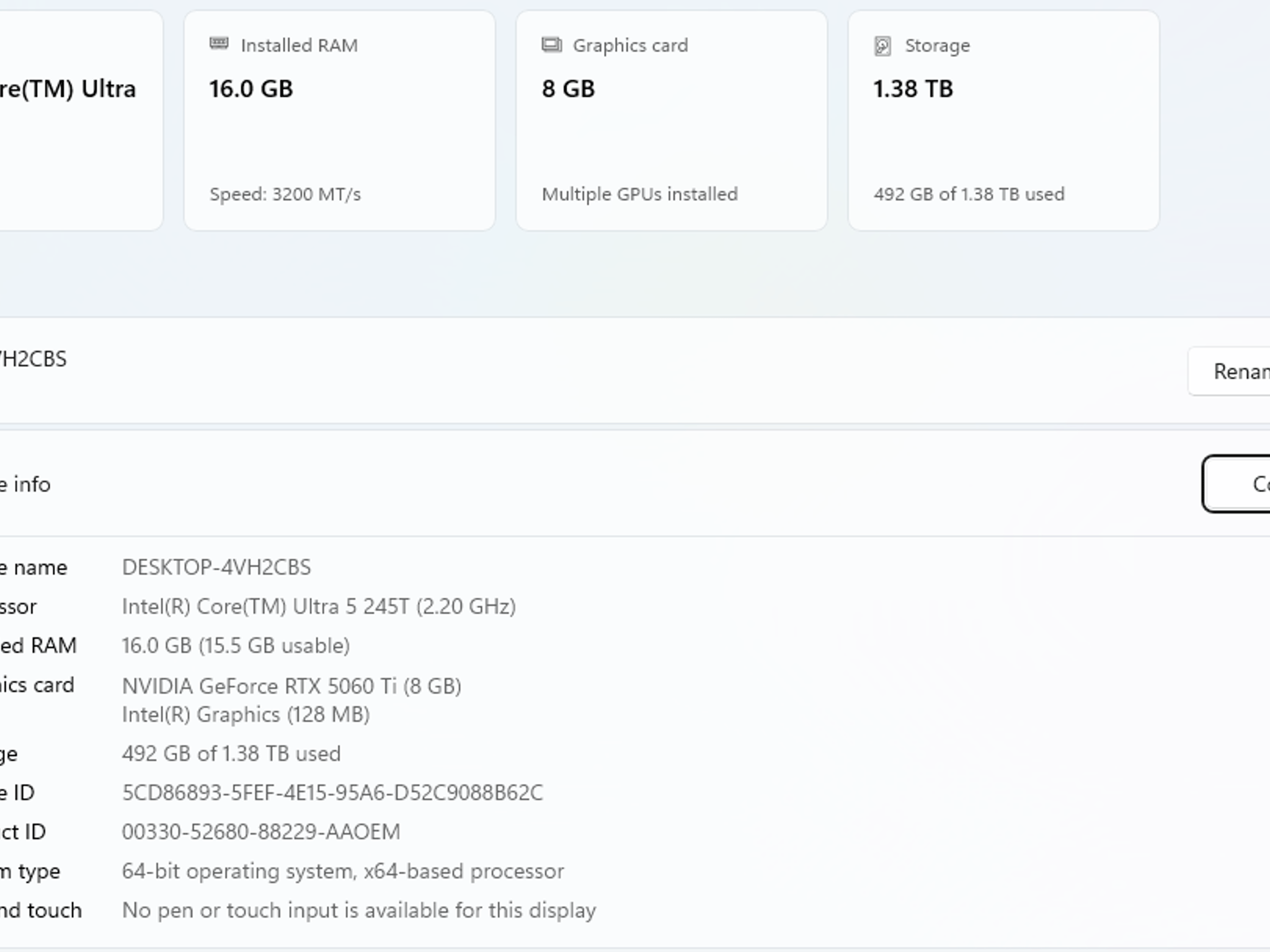The height and width of the screenshot is (952, 1270).
Task: Click "Intel(R) Core(TM) Ultra 5 245T (2.20 GHz)"
Action: tap(319, 606)
